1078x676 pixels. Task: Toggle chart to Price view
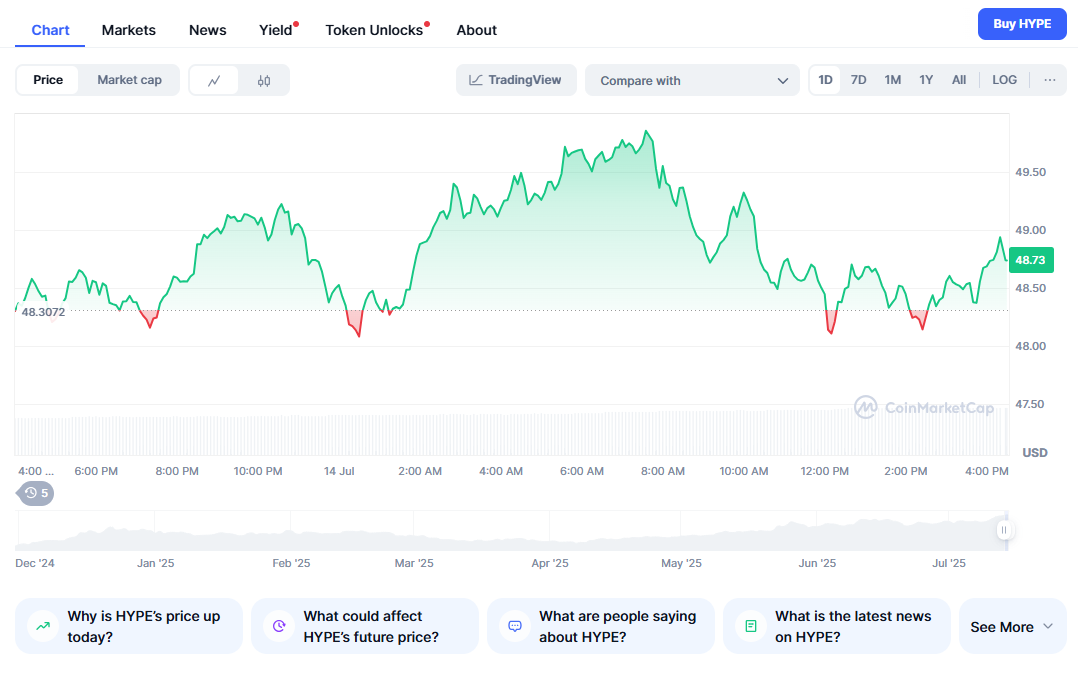tap(48, 80)
